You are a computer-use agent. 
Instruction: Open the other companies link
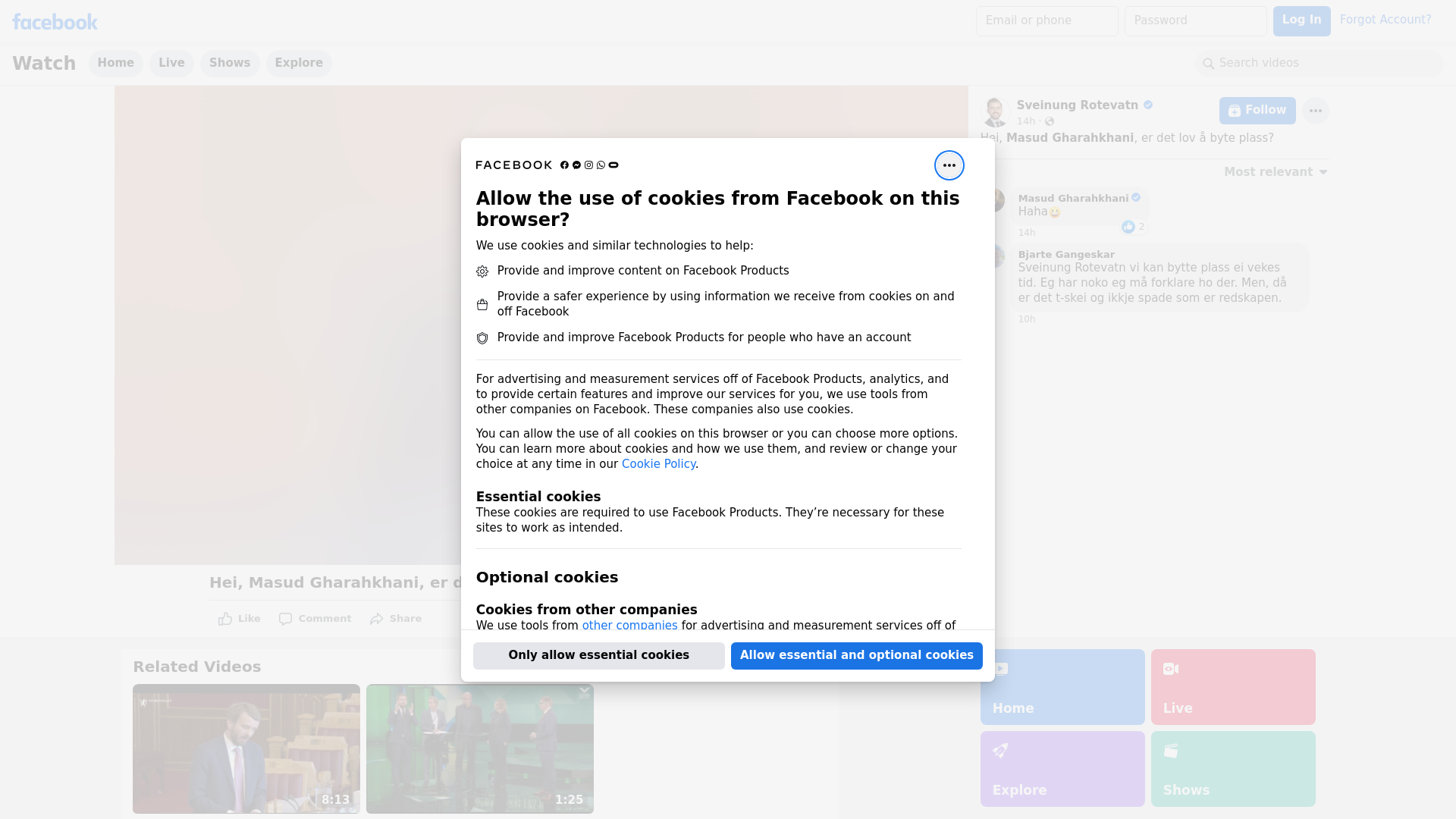click(629, 626)
